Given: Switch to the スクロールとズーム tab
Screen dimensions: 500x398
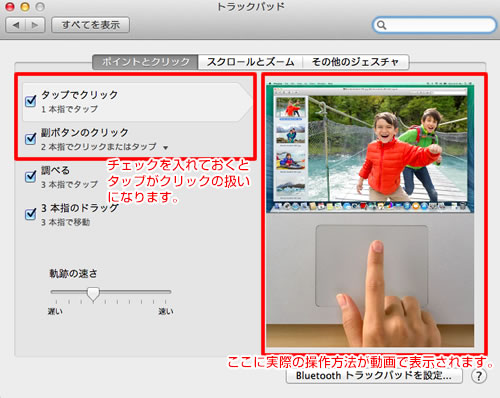Looking at the screenshot, I should [250, 62].
